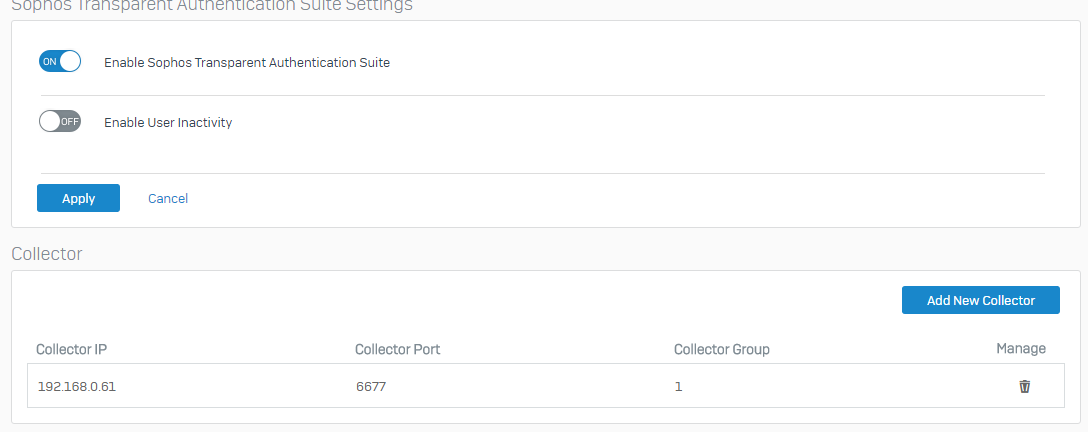The image size is (1088, 432).
Task: Click the Enable User Inactivity label
Action: coord(168,123)
